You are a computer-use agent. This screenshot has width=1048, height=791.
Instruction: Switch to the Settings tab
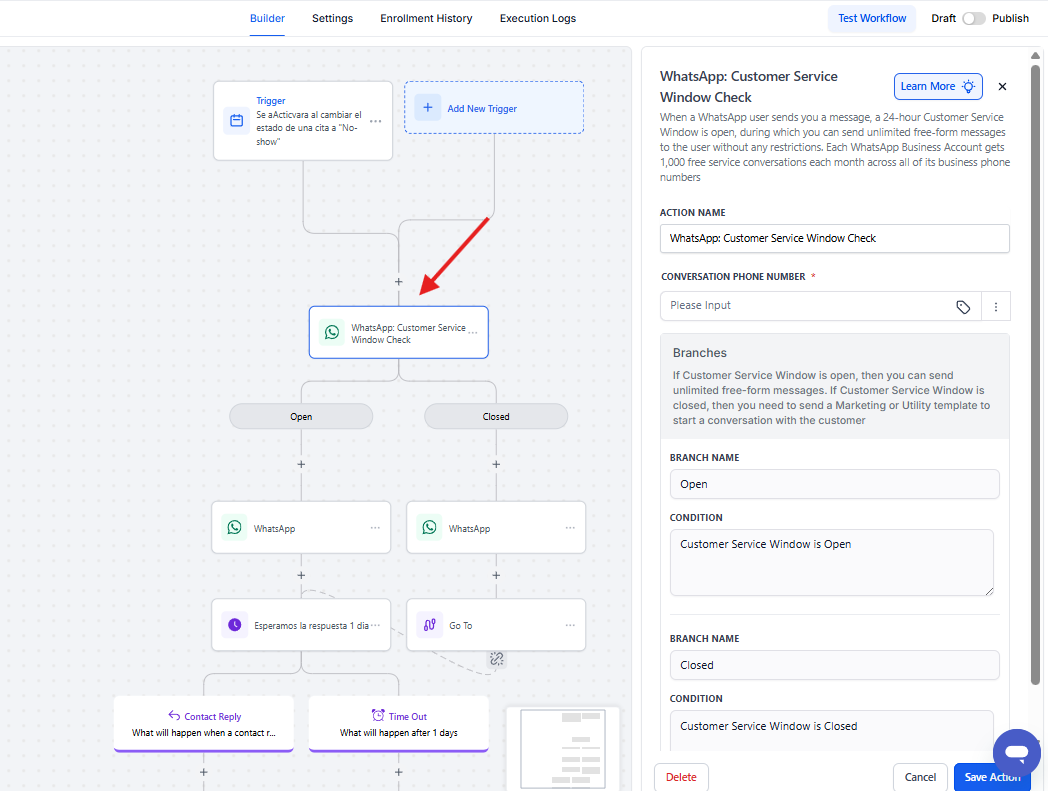click(x=332, y=18)
